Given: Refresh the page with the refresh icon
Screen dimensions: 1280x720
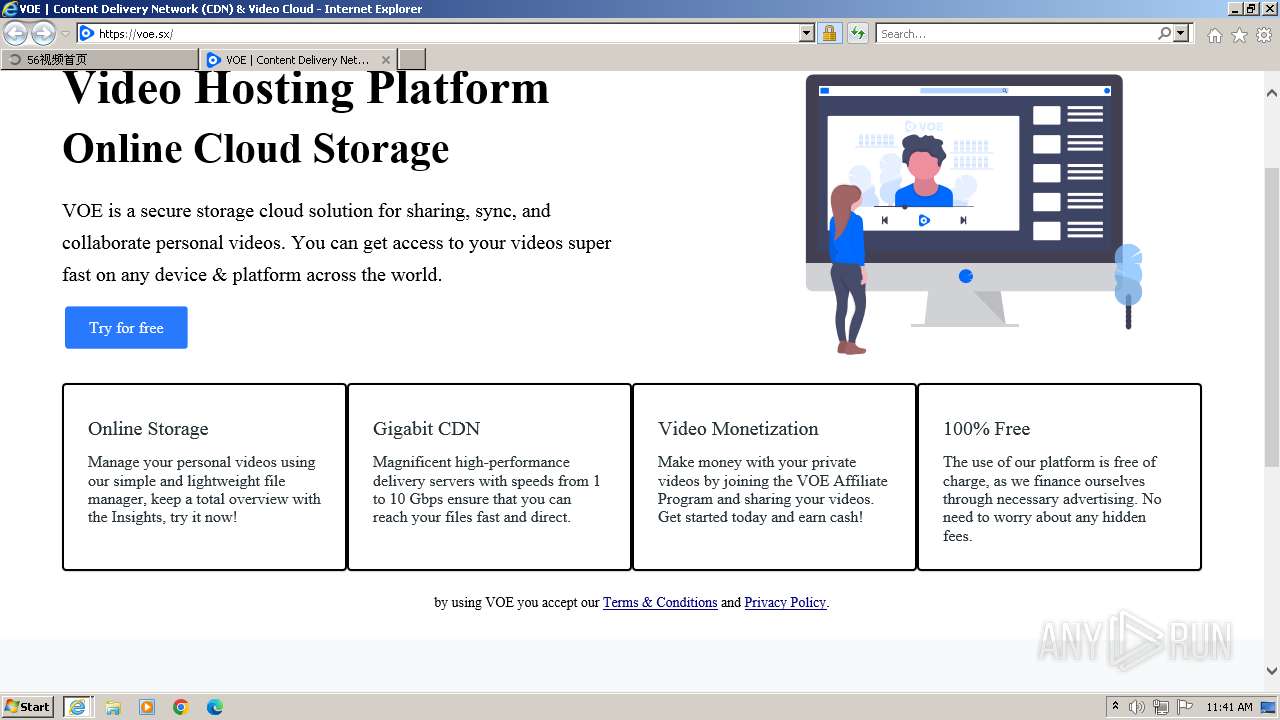Looking at the screenshot, I should (857, 34).
